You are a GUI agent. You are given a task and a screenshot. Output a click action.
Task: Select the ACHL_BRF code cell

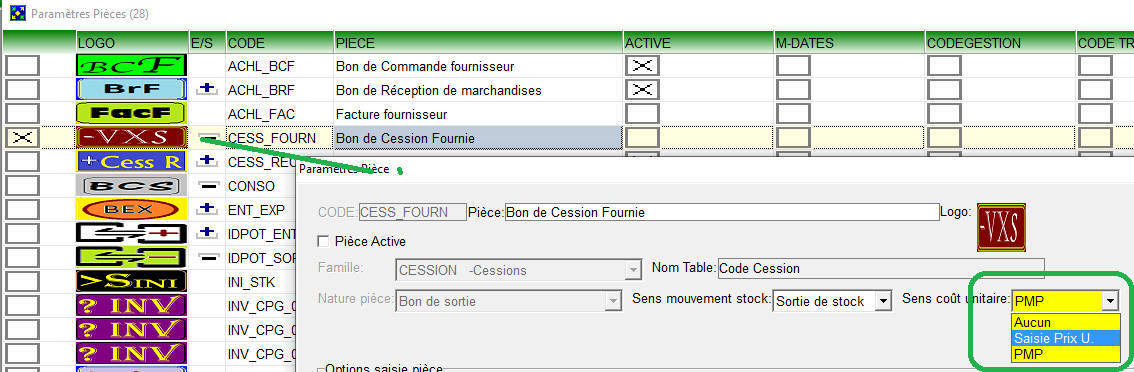tap(279, 90)
